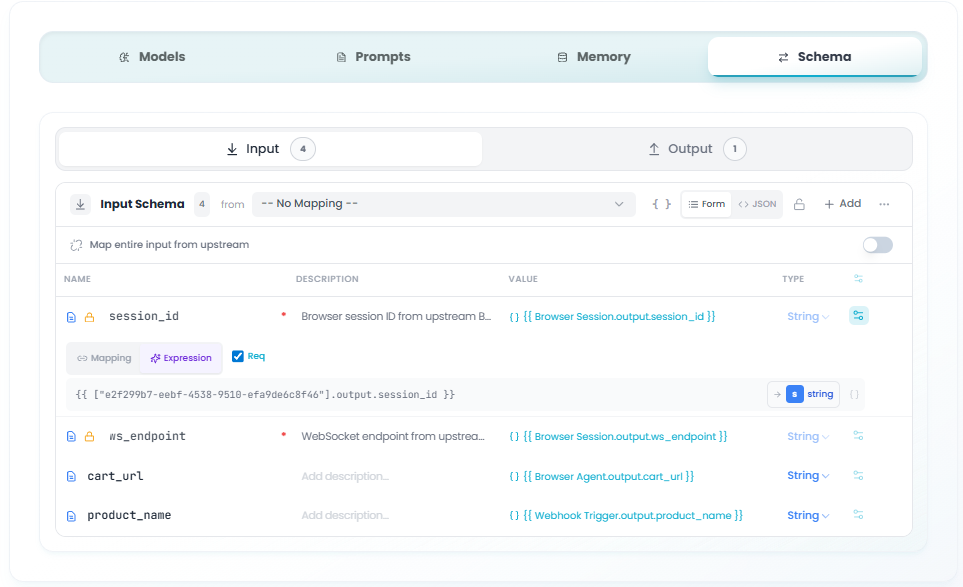Select the ws_endpoint field name
This screenshot has width=963, height=587.
(x=147, y=436)
